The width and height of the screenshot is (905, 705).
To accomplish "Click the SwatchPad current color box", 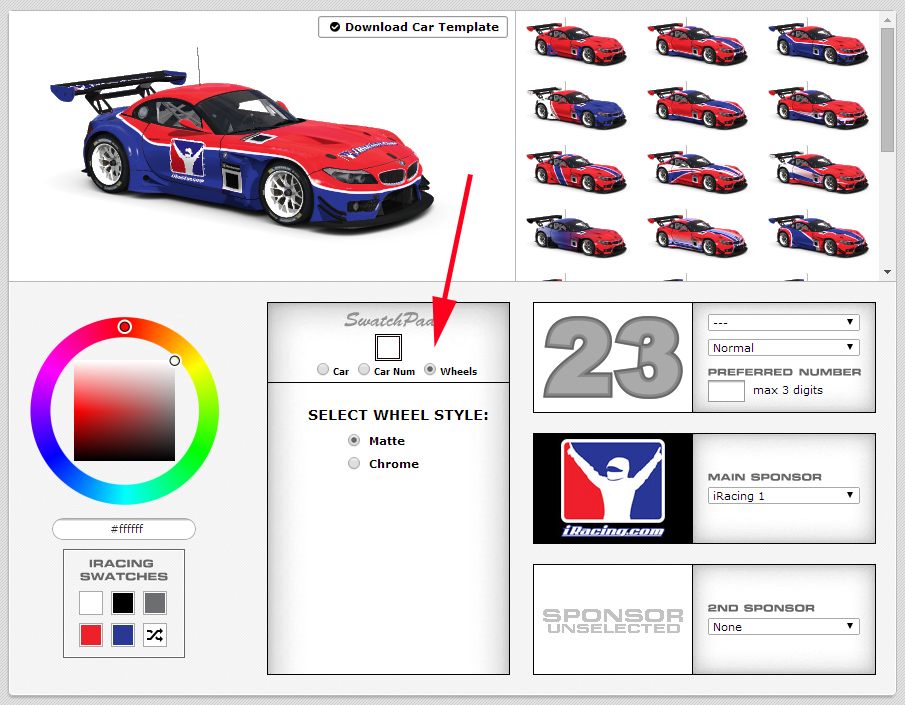I will pos(388,347).
